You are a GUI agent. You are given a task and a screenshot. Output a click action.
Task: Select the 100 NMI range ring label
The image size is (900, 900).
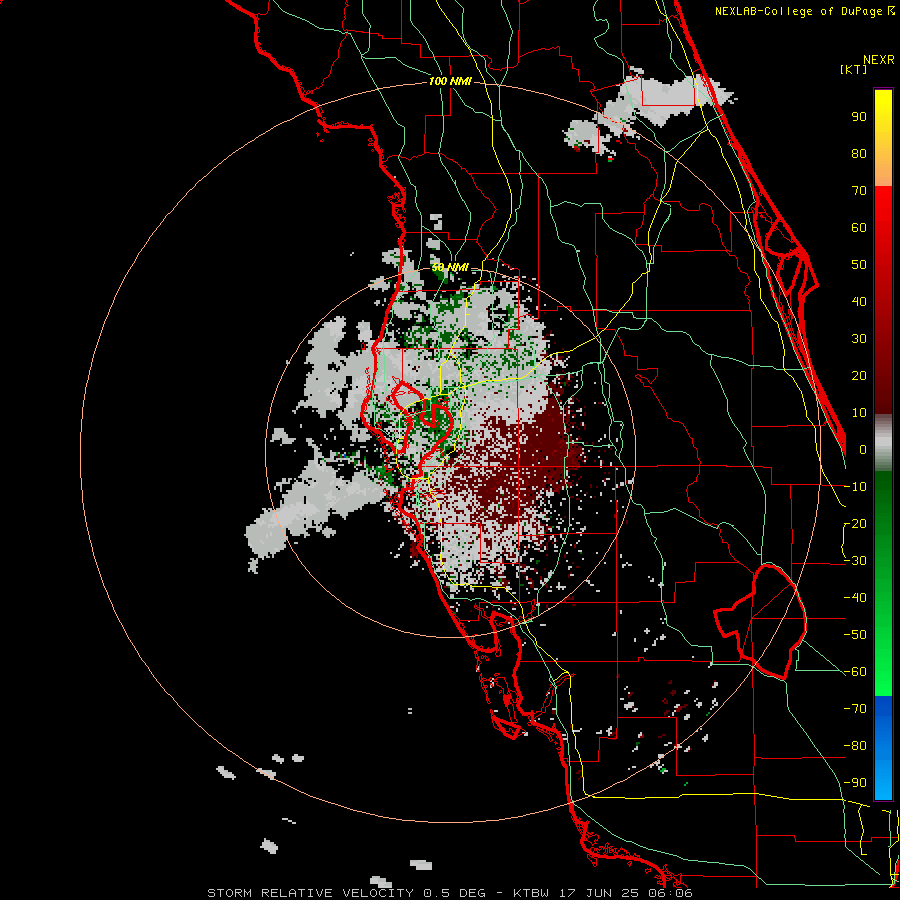pyautogui.click(x=450, y=81)
